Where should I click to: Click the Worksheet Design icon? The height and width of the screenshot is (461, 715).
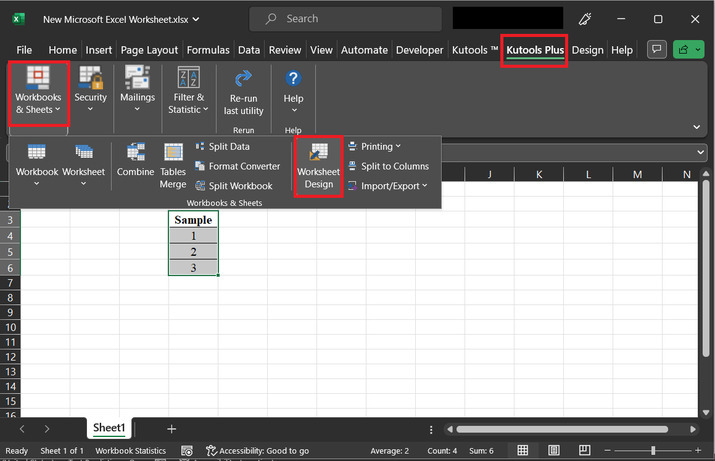point(318,166)
